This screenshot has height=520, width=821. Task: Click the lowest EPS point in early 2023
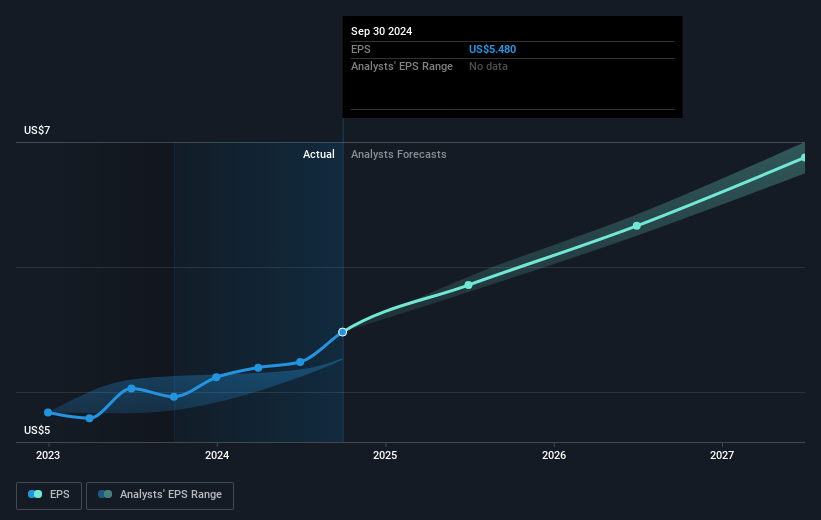point(90,418)
